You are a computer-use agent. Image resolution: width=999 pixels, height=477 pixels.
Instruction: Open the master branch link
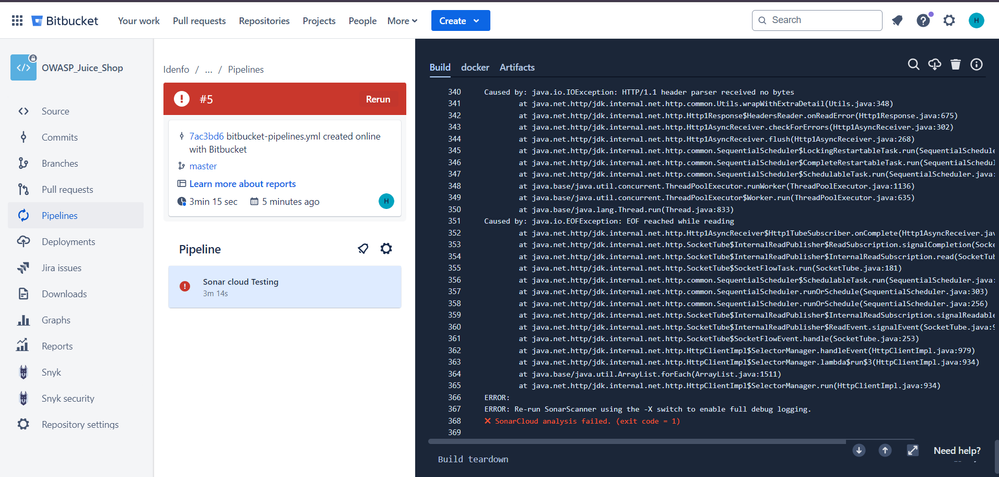tap(203, 166)
